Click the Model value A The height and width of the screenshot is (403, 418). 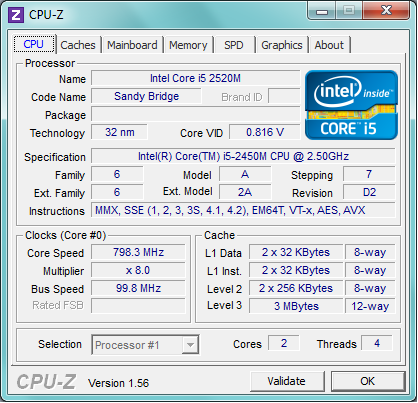(245, 174)
